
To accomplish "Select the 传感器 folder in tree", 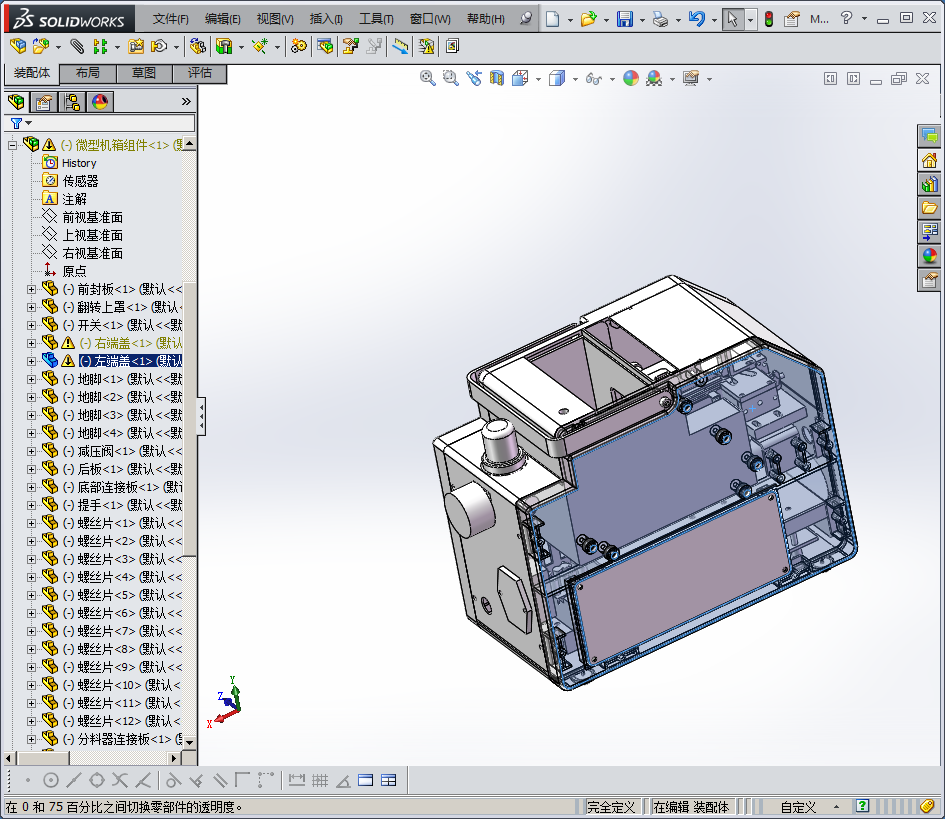I will [80, 181].
